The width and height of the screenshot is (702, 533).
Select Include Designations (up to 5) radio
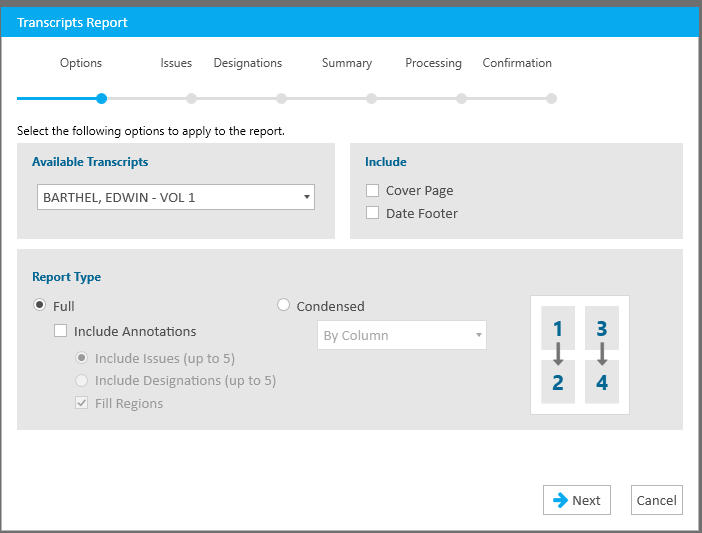(x=81, y=380)
